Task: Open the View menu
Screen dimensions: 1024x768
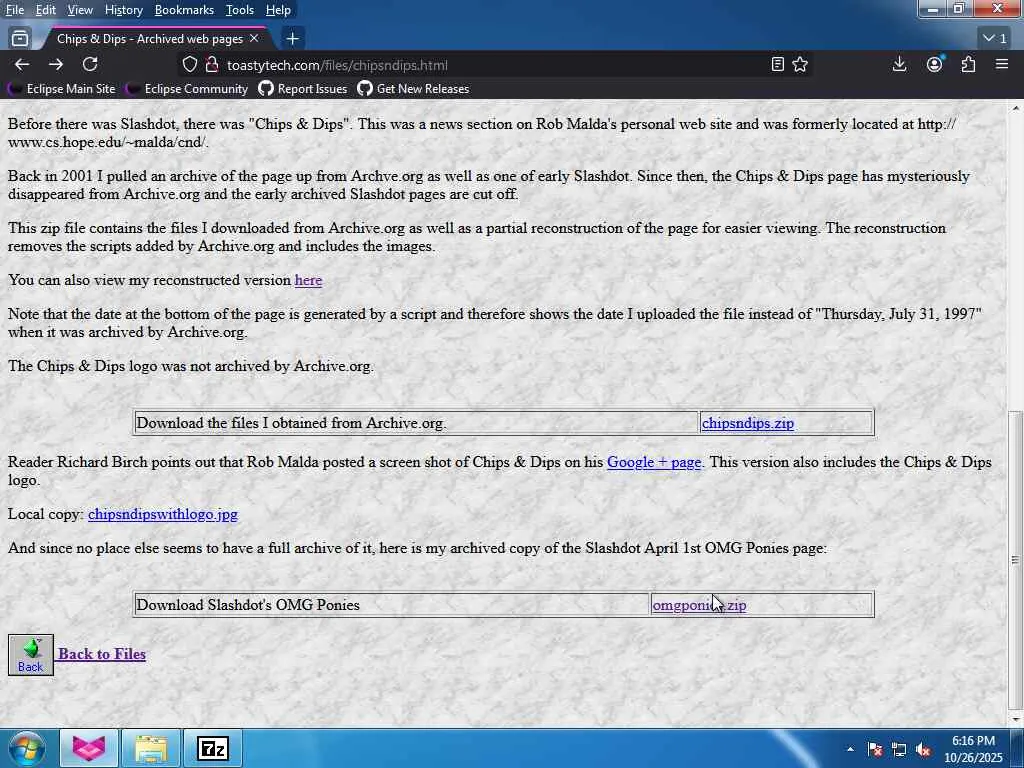Action: [80, 10]
